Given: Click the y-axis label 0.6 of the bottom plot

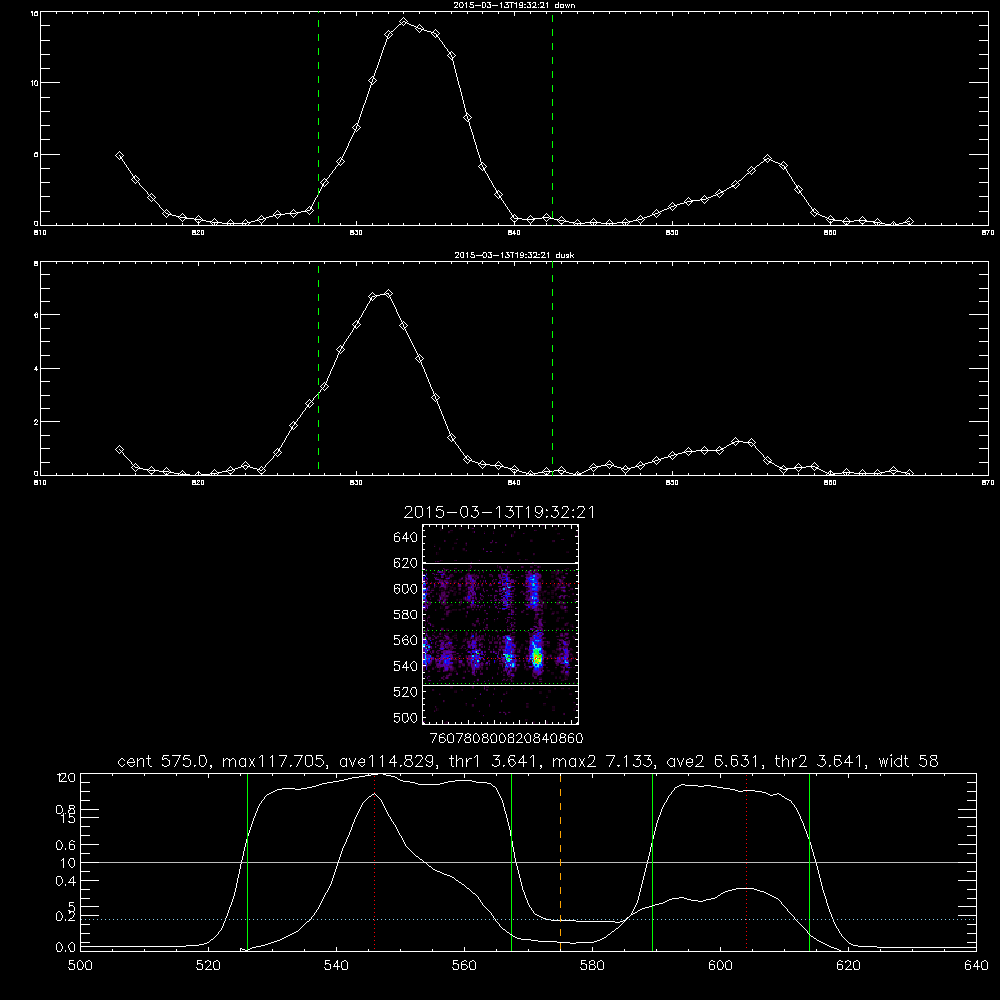Looking at the screenshot, I should pyautogui.click(x=66, y=845).
